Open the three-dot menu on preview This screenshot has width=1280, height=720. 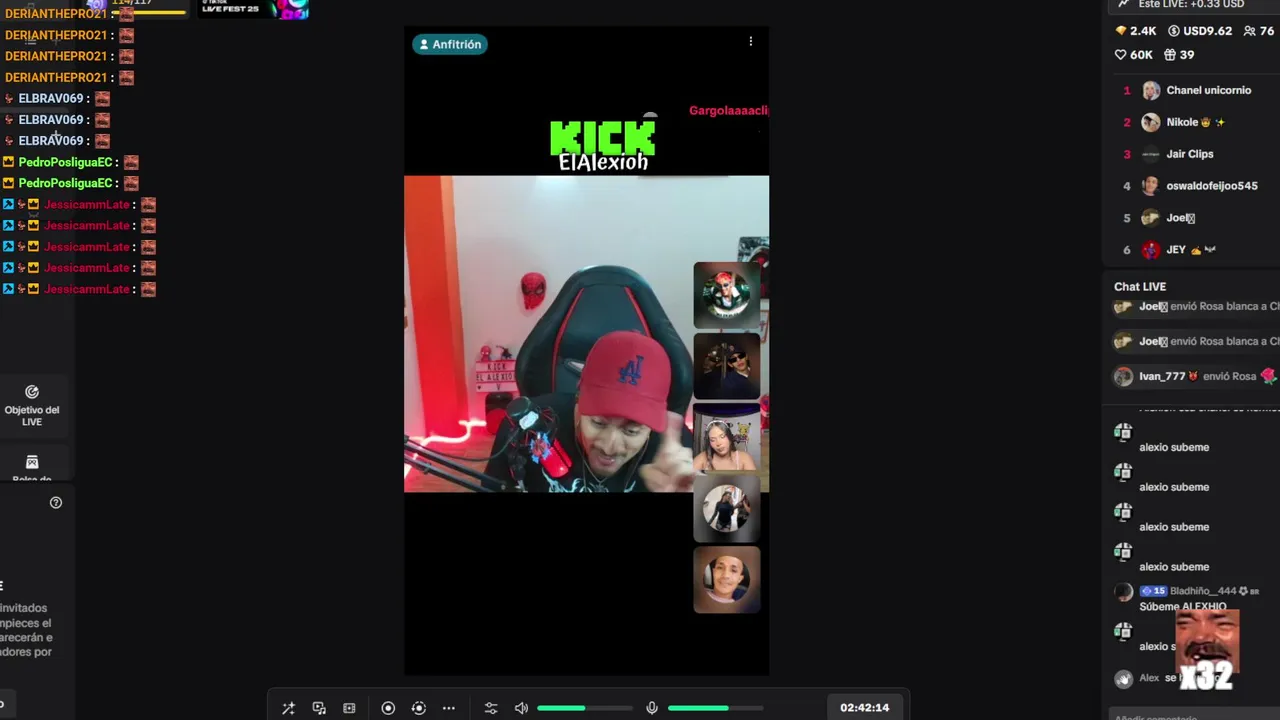click(x=751, y=41)
